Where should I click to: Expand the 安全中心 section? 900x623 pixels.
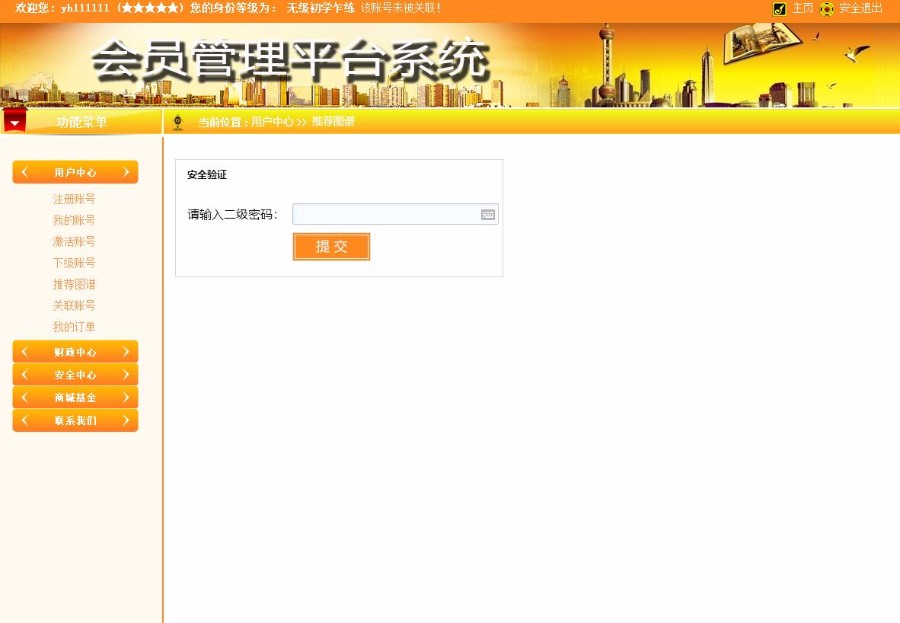pos(75,374)
